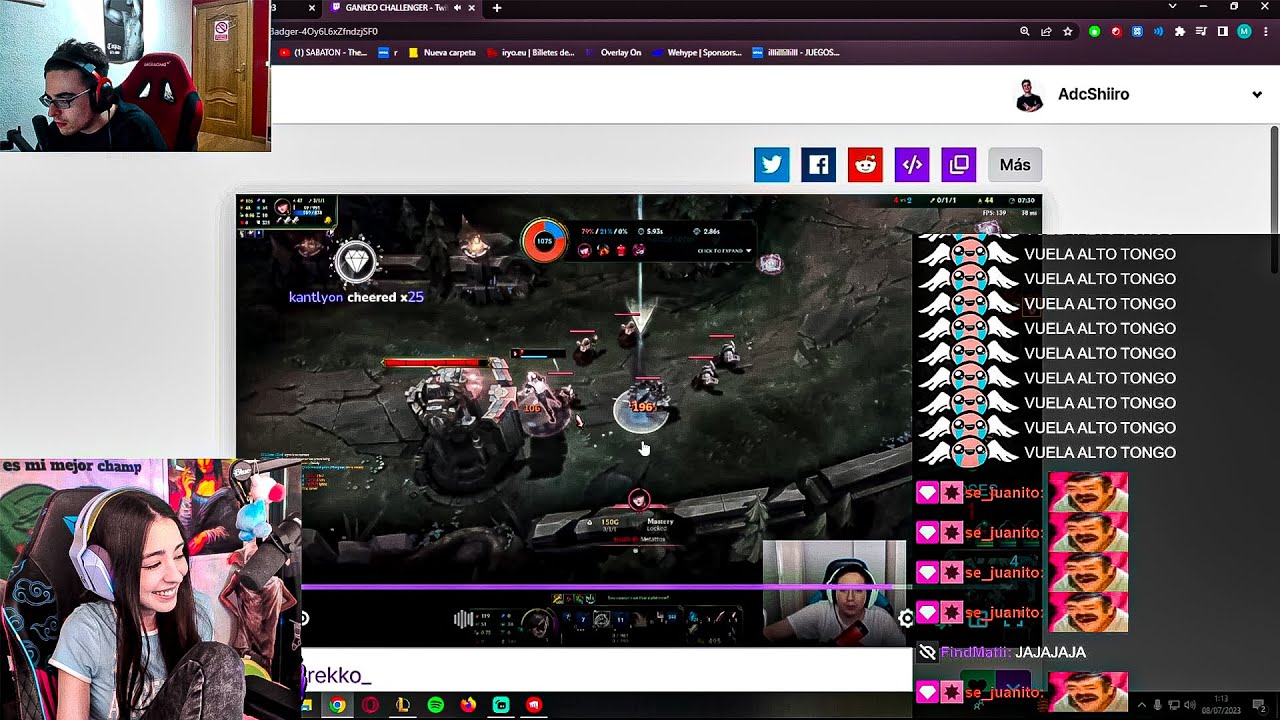Open the media control playlist icon
1280x720 pixels.
tap(1201, 32)
